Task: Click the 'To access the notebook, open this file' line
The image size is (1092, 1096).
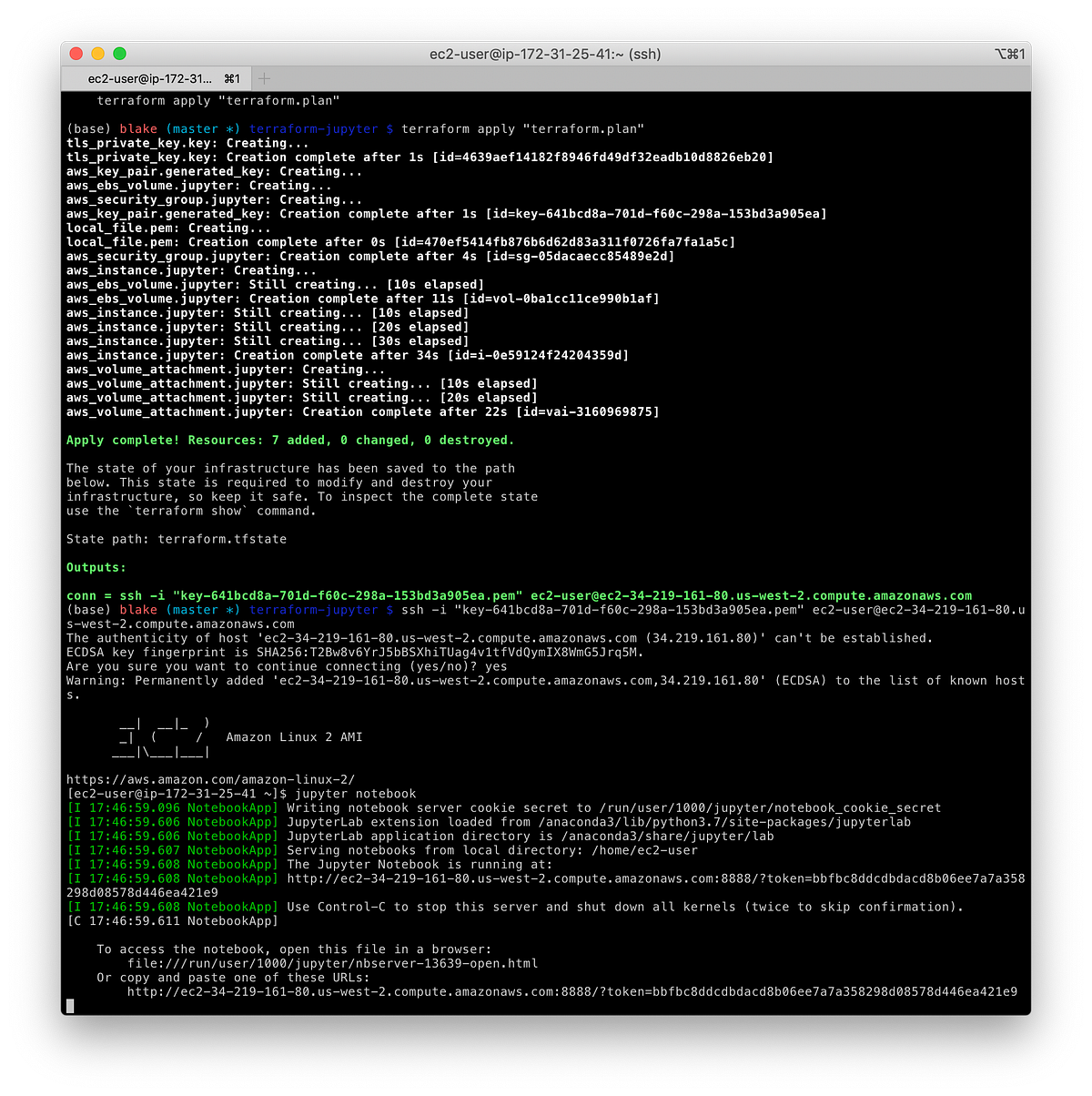Action: click(x=294, y=949)
